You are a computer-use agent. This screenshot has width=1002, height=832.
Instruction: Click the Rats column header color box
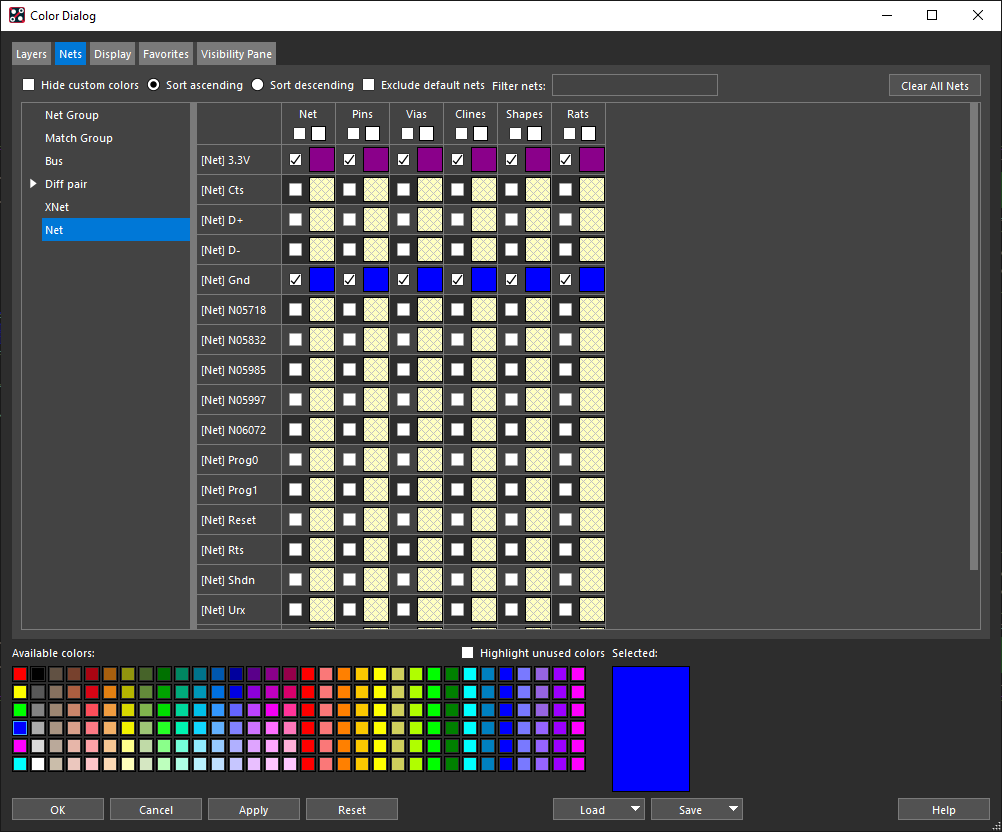point(589,134)
